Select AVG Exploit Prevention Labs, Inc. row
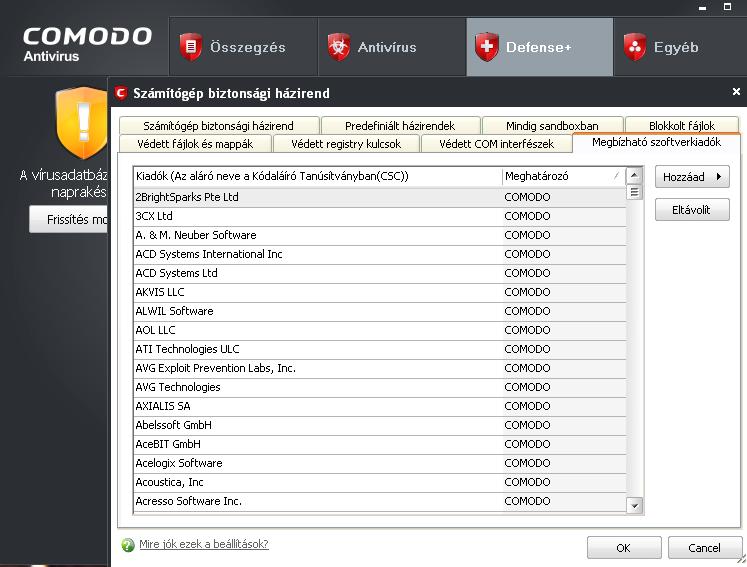 pyautogui.click(x=380, y=368)
